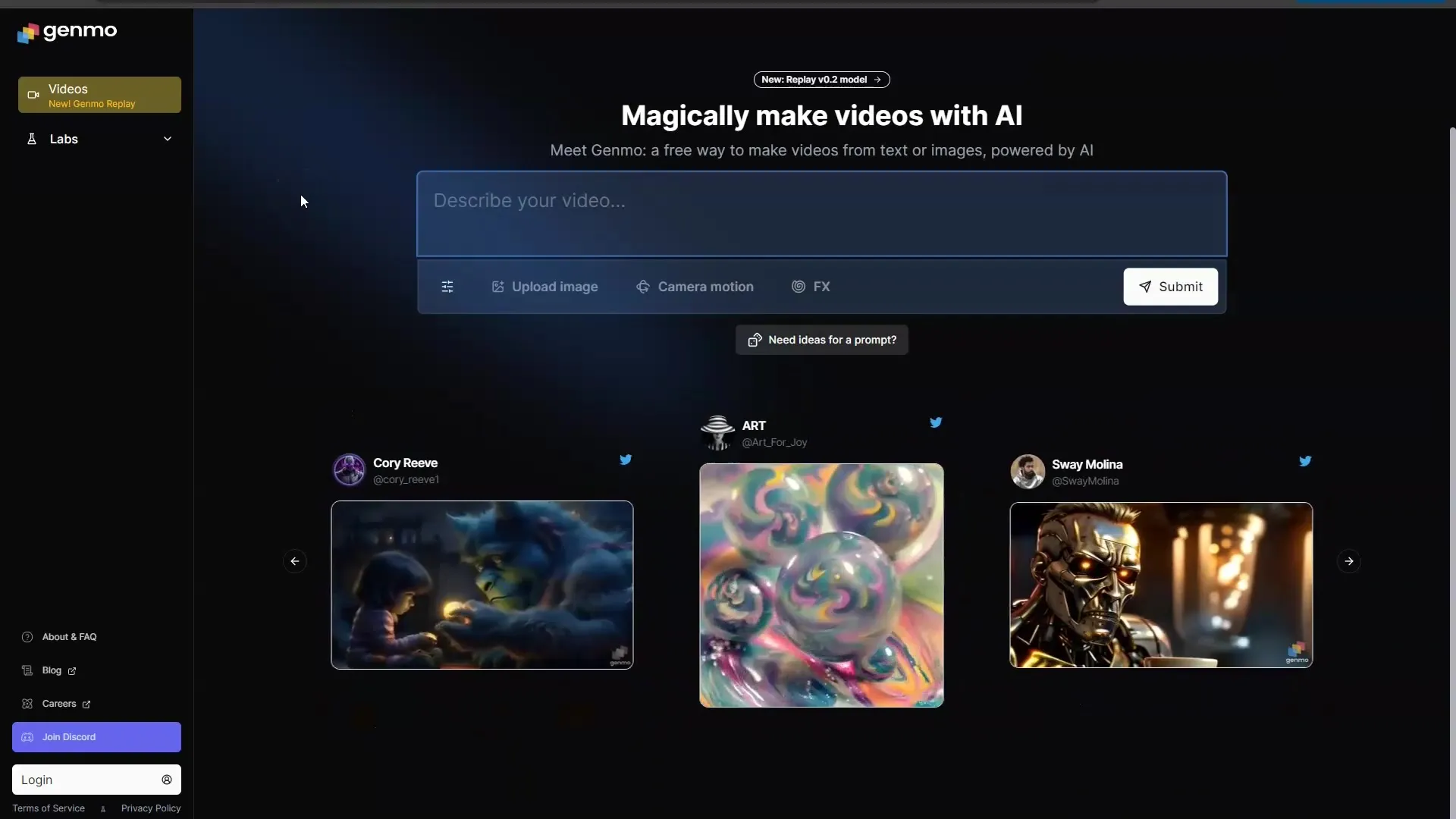Click the Submit button icon
This screenshot has width=1456, height=819.
pyautogui.click(x=1144, y=287)
